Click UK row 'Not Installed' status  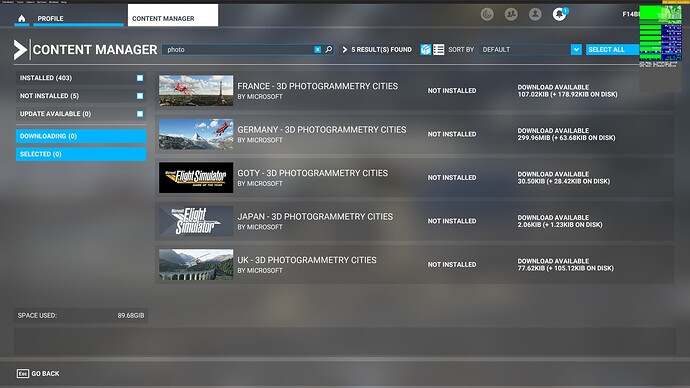pos(452,265)
